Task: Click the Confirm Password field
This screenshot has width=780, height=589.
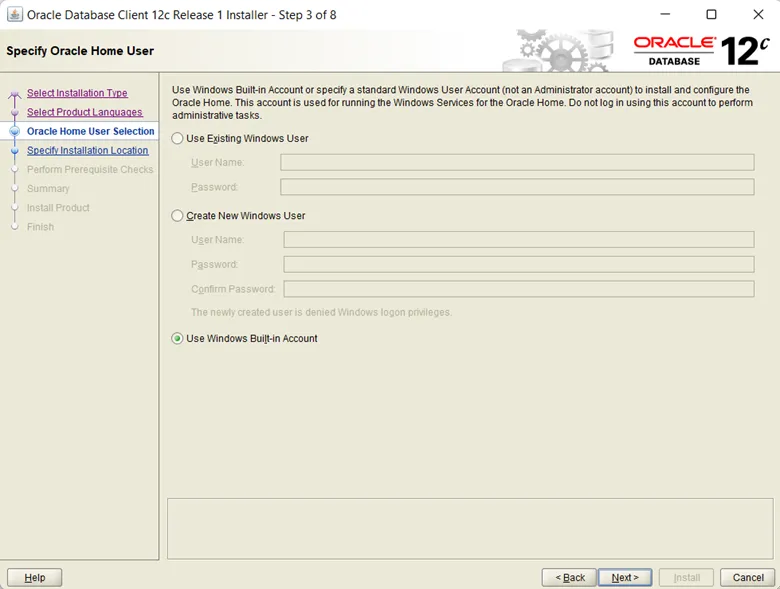Action: pos(519,289)
